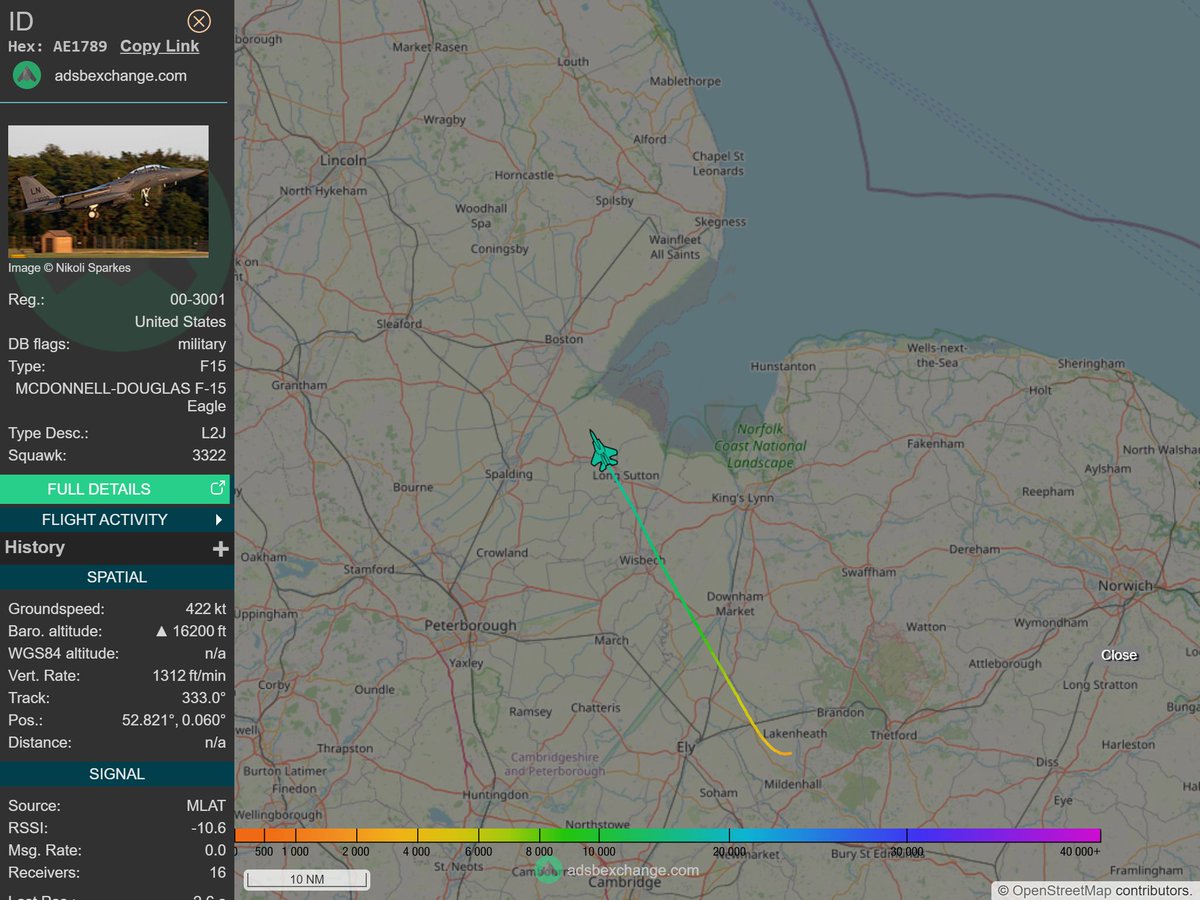Click Copy Link for hex AE1789
Screen dimensions: 1200x900
[159, 45]
